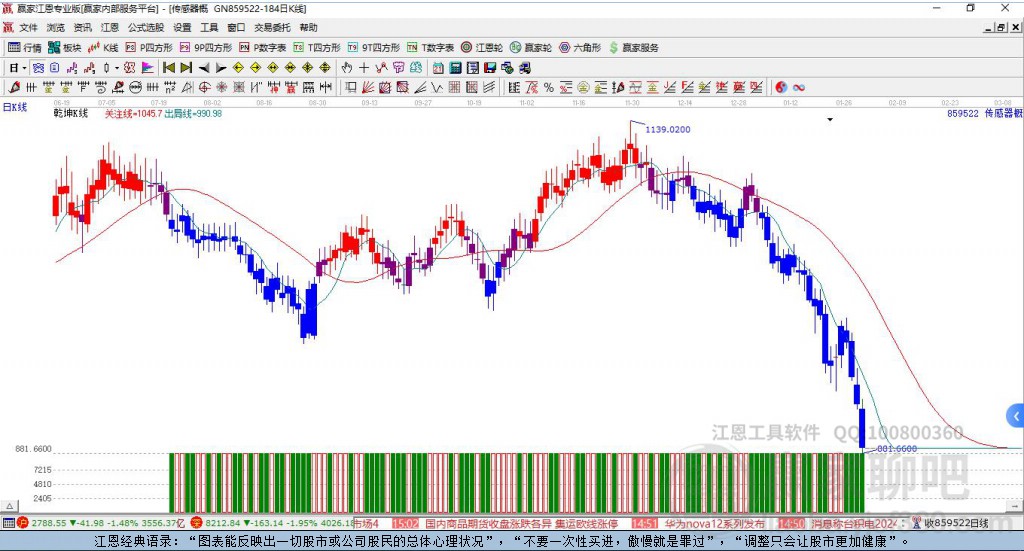Open the candlestick style dropdown arrow

coord(117,68)
